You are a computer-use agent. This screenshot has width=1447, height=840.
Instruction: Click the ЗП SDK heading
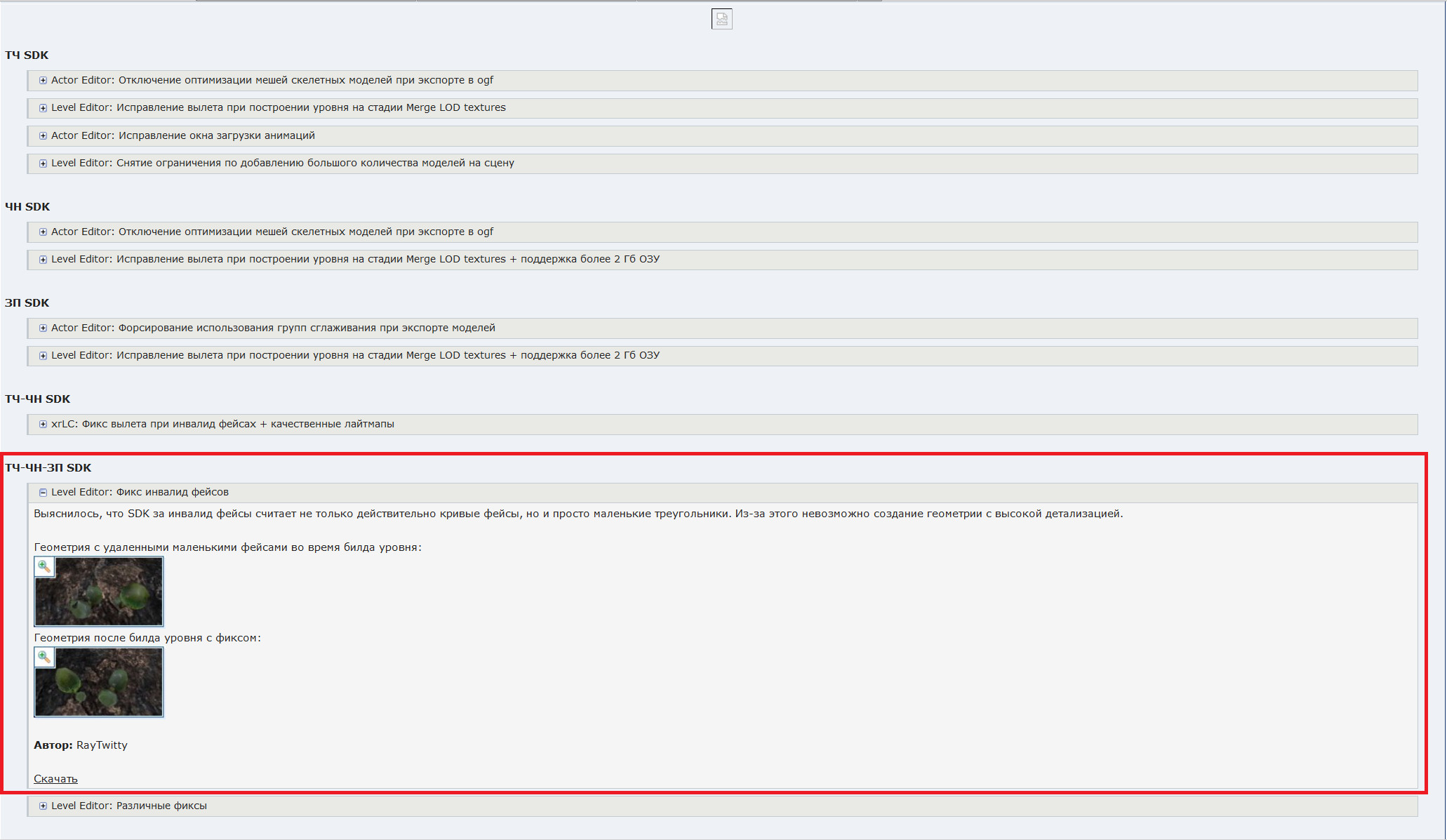(x=27, y=302)
